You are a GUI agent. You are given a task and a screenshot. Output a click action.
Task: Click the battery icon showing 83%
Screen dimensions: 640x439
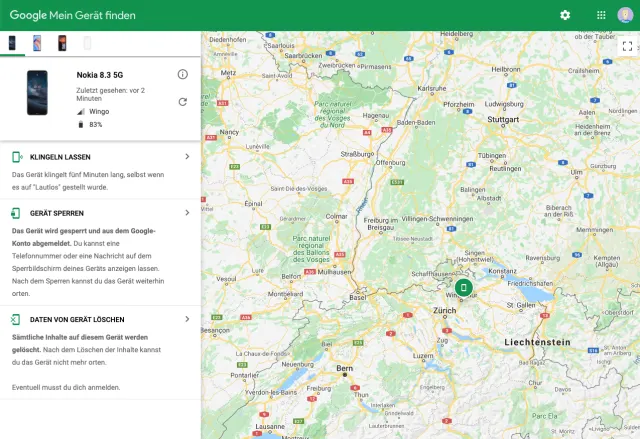[81, 124]
